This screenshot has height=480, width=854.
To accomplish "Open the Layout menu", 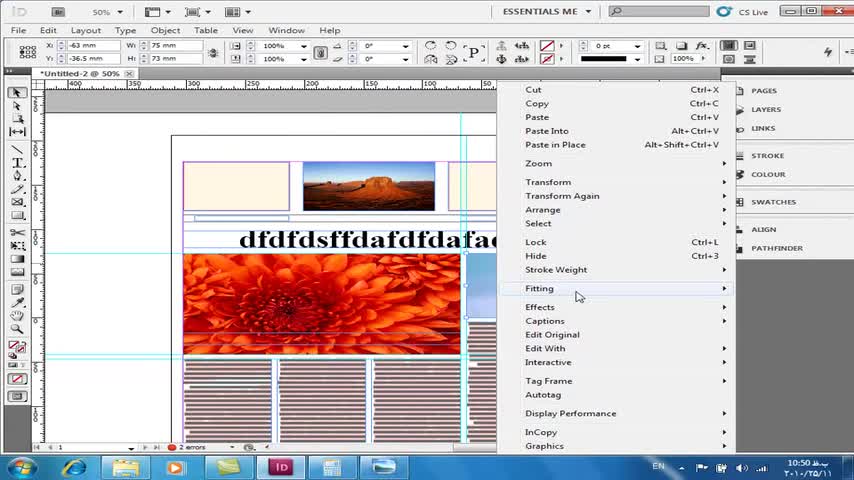I will coord(86,31).
